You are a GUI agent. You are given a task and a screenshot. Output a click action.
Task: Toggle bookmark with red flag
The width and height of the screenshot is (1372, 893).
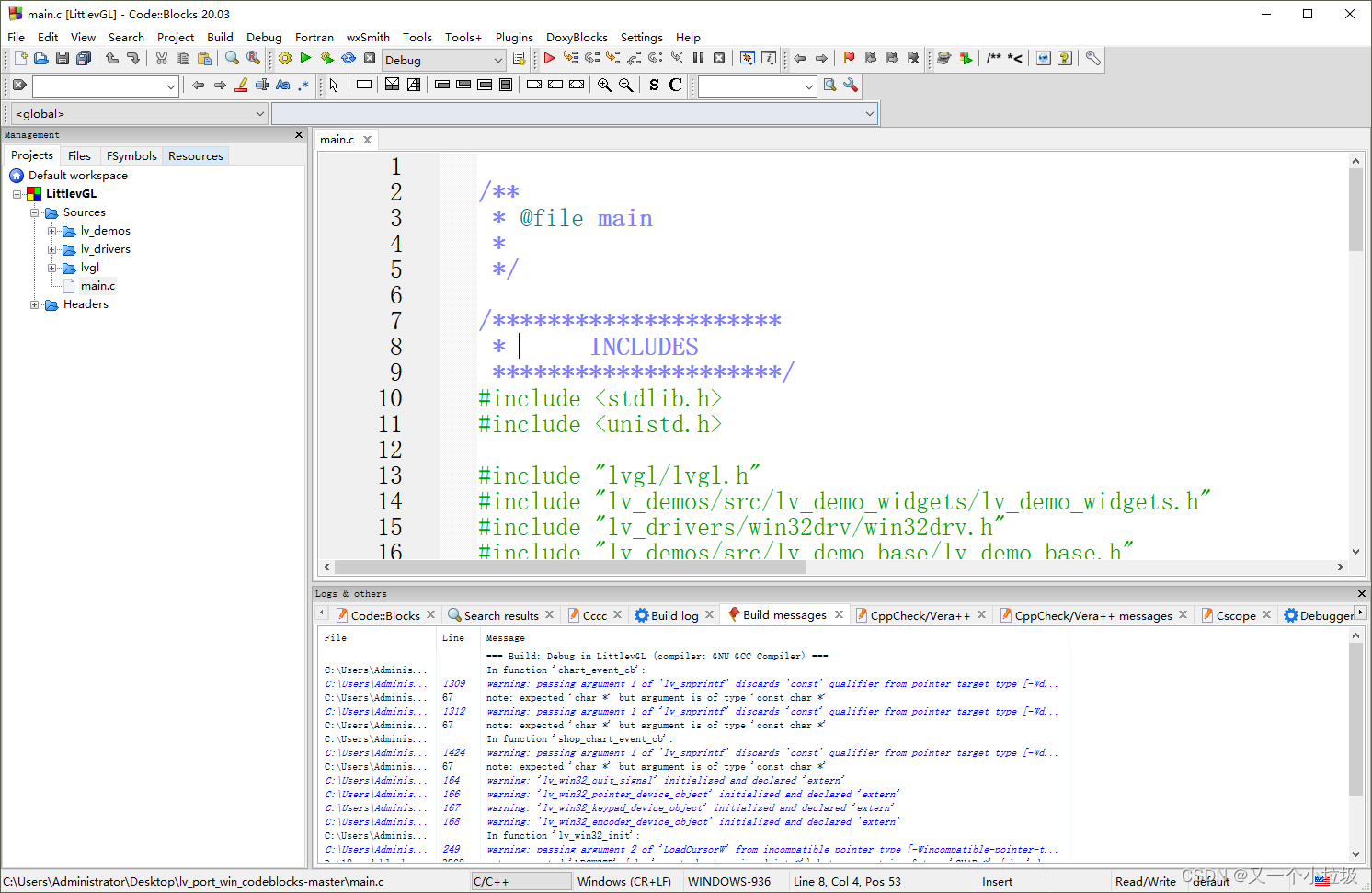pyautogui.click(x=849, y=58)
